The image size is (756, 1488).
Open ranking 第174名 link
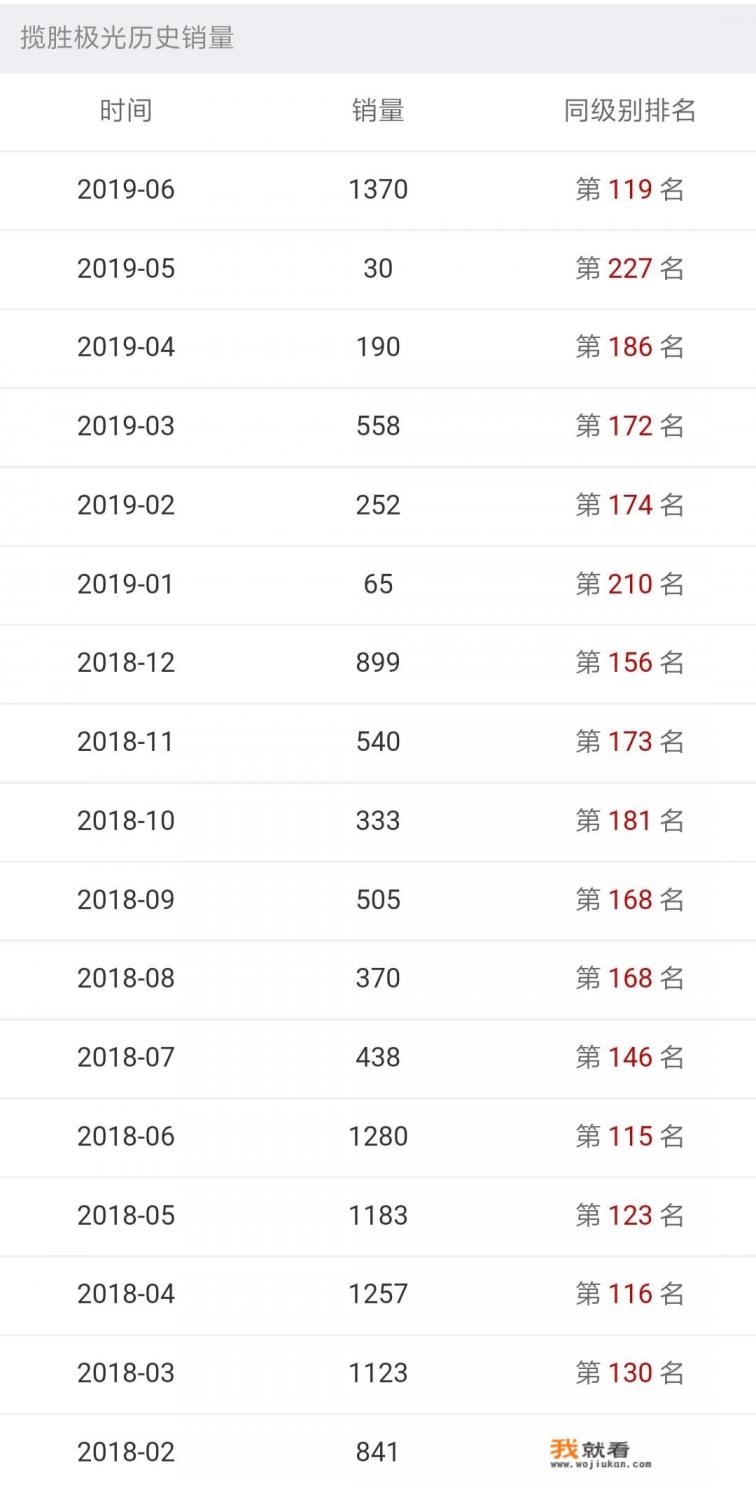(x=629, y=505)
